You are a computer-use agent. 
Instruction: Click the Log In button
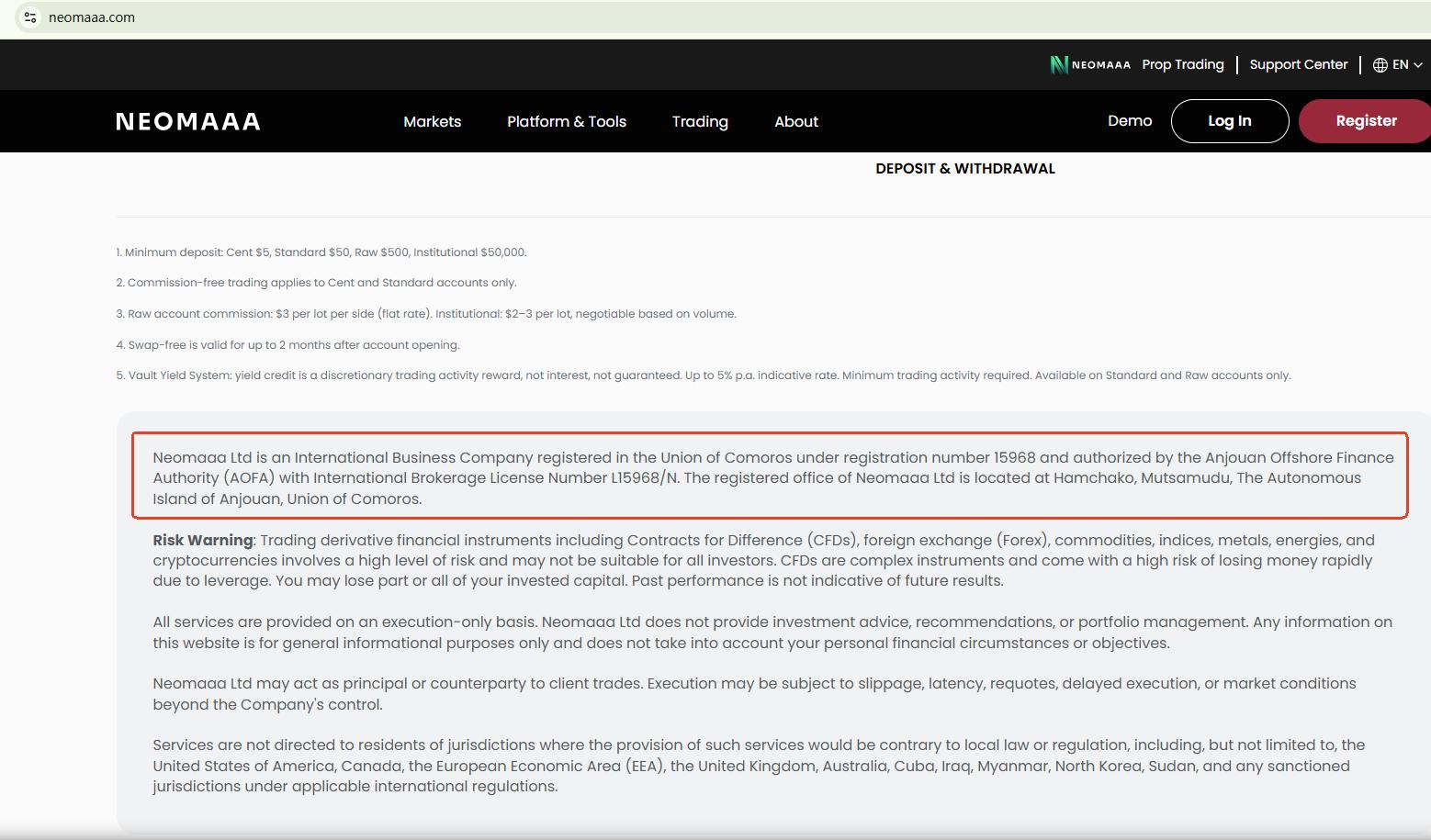(x=1230, y=121)
